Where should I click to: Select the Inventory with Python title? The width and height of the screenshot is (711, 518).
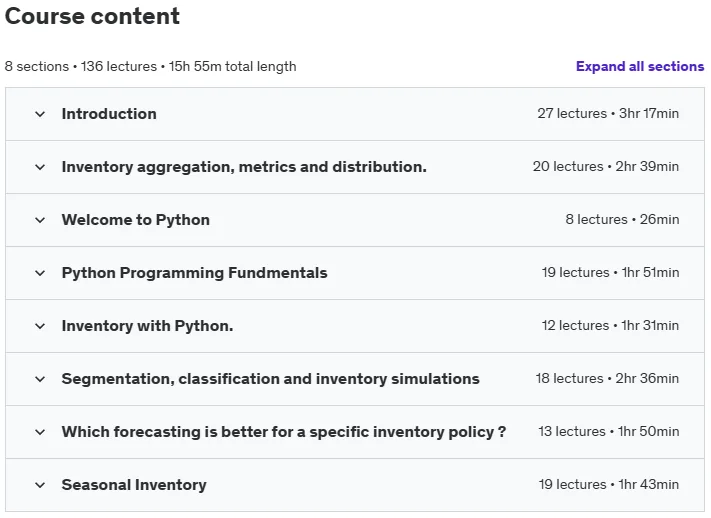147,326
